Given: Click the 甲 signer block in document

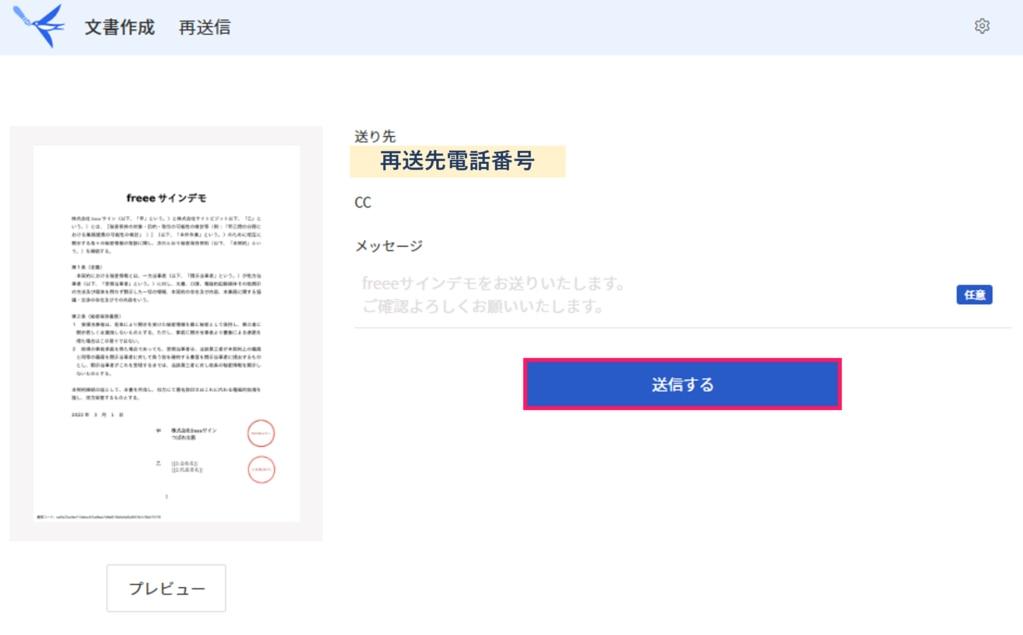Looking at the screenshot, I should pos(187,433).
